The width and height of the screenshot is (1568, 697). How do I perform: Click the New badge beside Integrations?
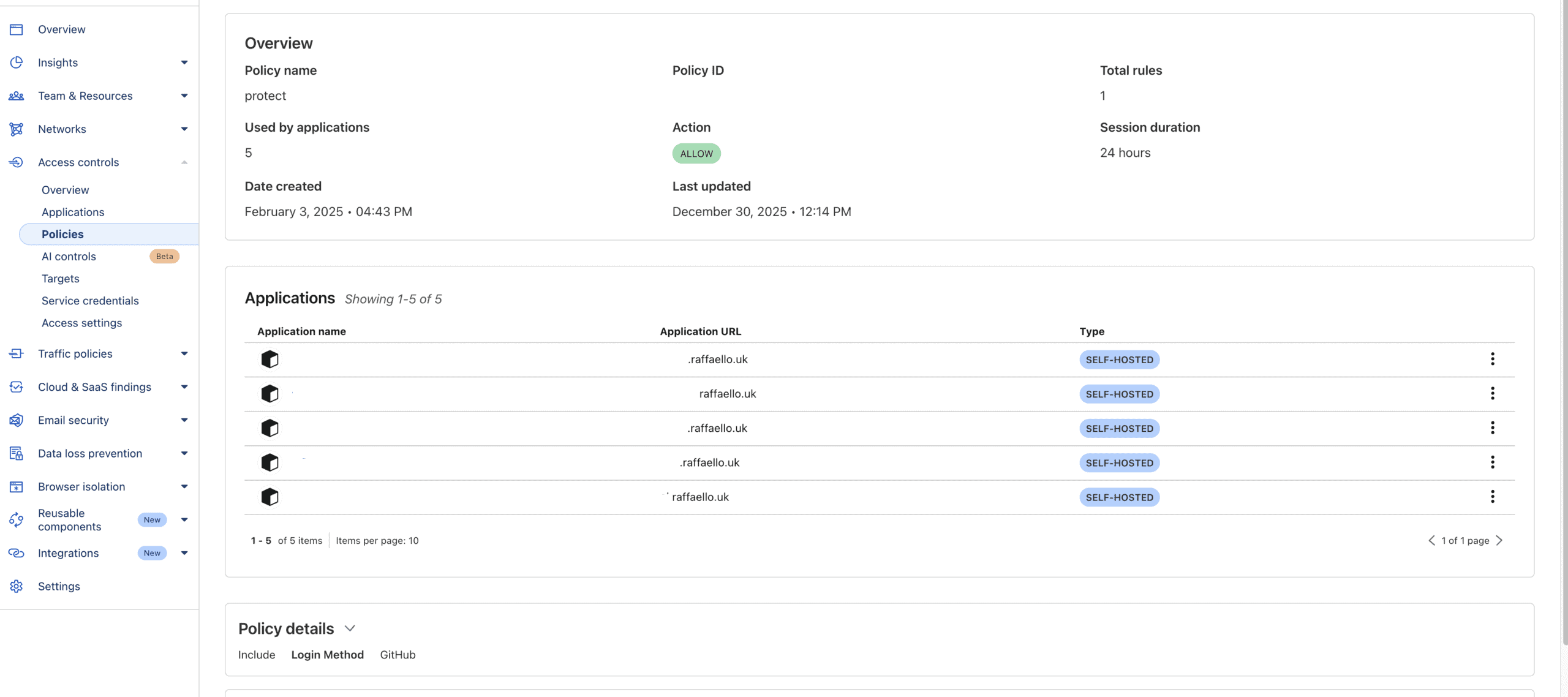[152, 553]
